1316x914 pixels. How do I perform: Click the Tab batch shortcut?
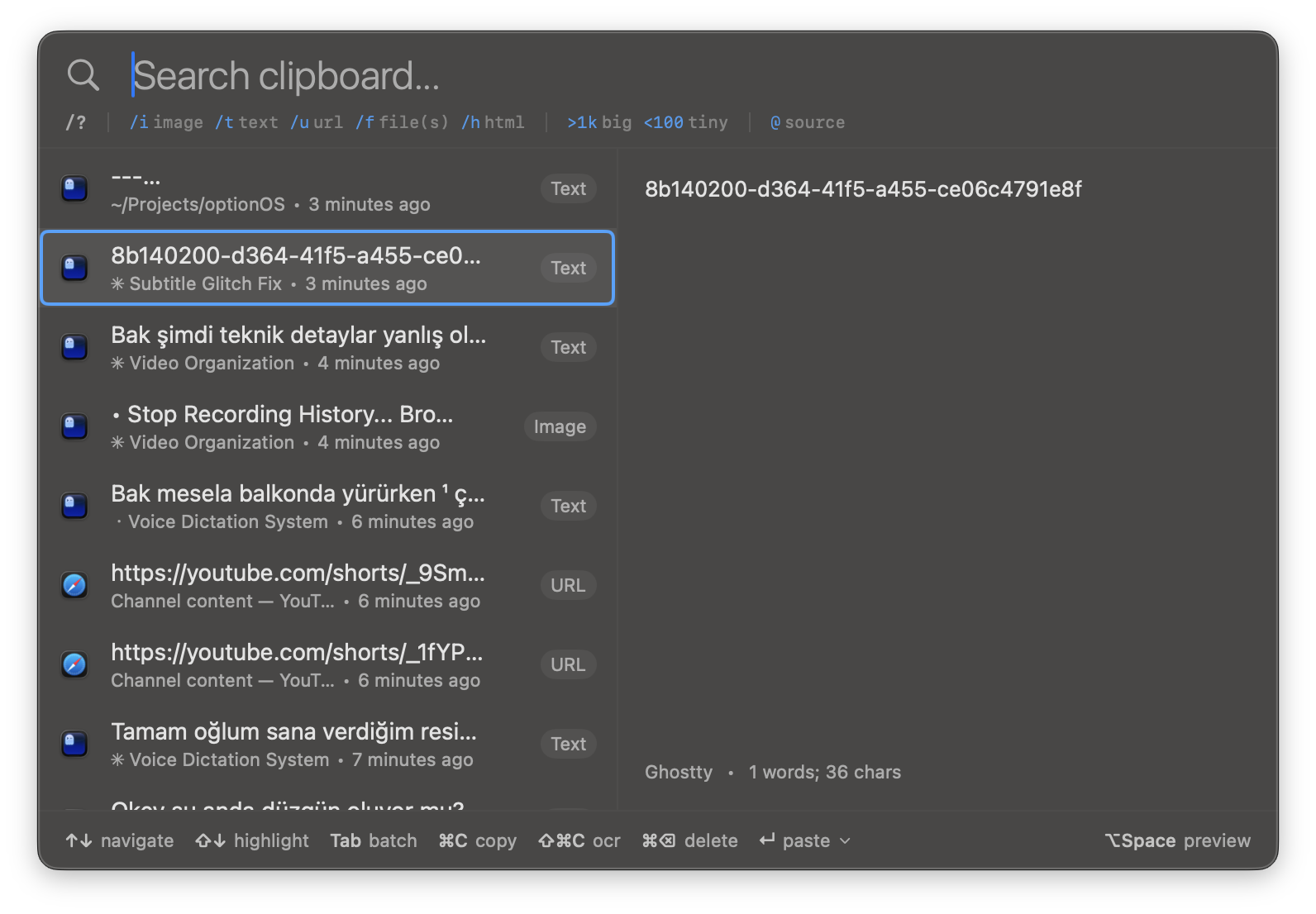click(374, 840)
